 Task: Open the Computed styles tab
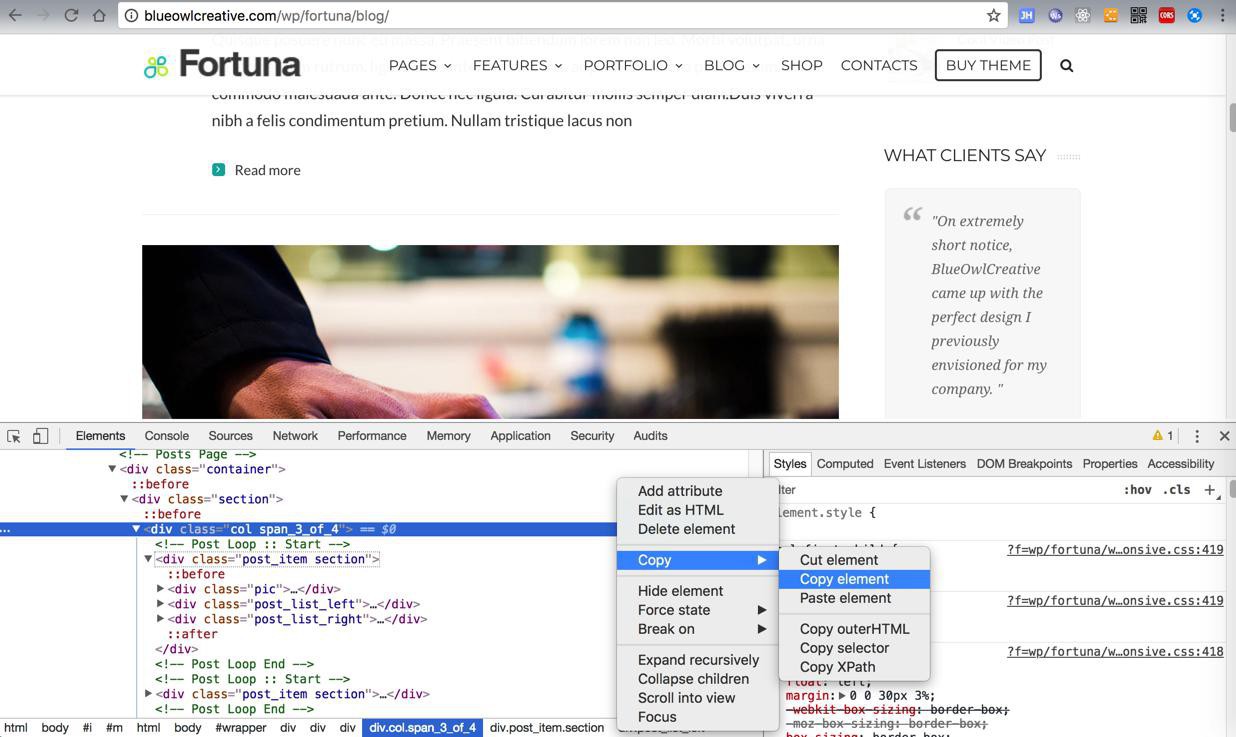[x=845, y=464]
